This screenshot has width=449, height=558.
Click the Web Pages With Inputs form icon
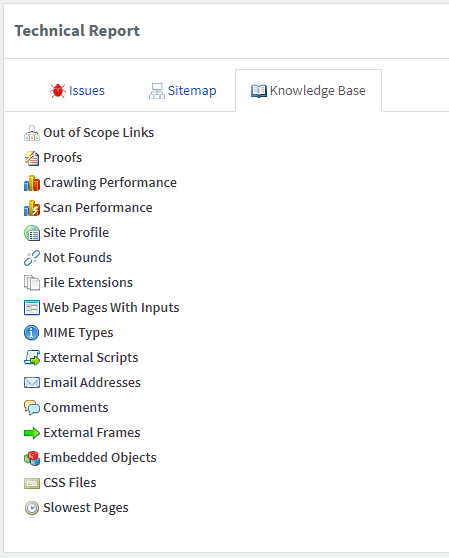click(x=32, y=308)
